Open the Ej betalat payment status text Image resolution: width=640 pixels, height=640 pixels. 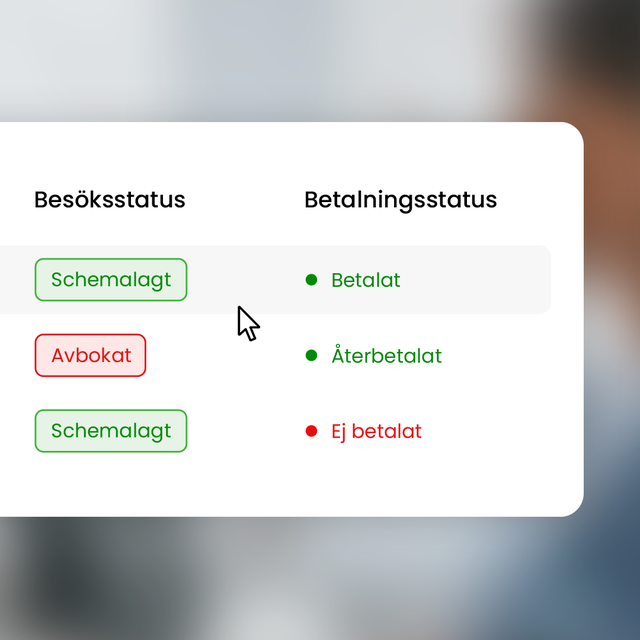(x=376, y=432)
